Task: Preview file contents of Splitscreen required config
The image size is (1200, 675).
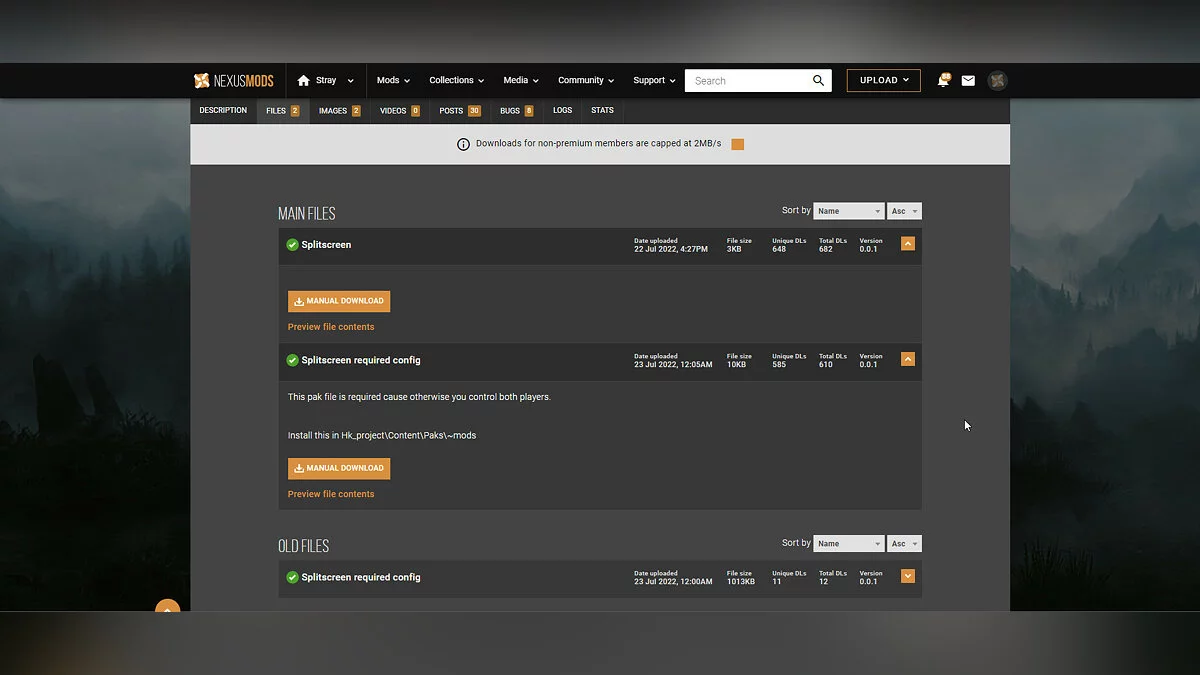Action: (x=331, y=494)
